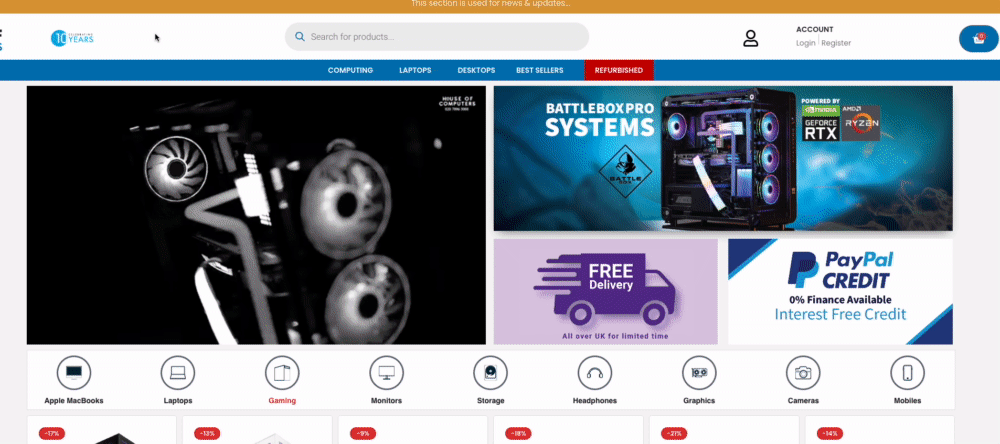Click the red Gaming label text
This screenshot has height=444, width=1000.
tap(282, 401)
